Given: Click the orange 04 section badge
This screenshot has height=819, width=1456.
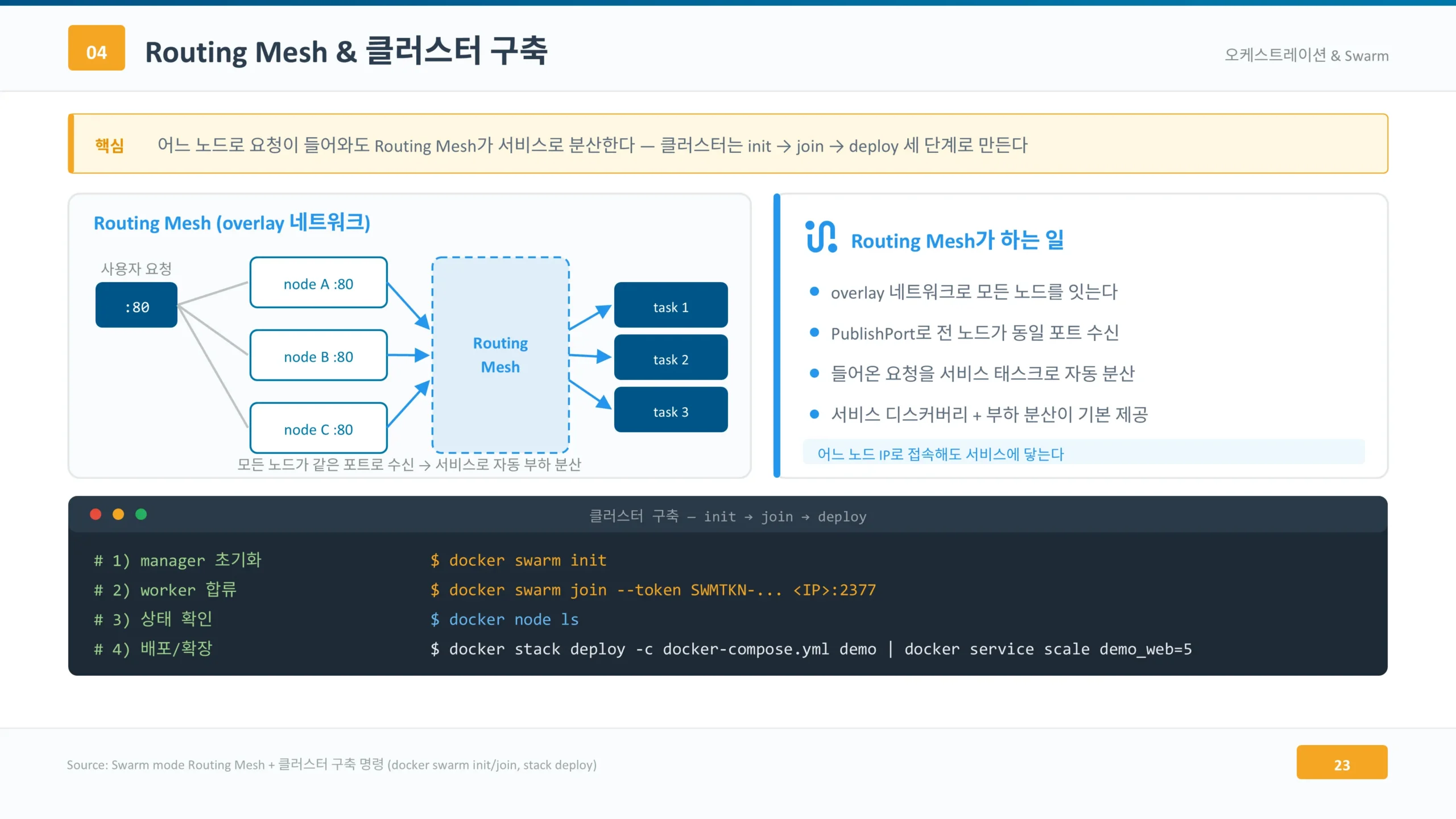Looking at the screenshot, I should point(97,48).
